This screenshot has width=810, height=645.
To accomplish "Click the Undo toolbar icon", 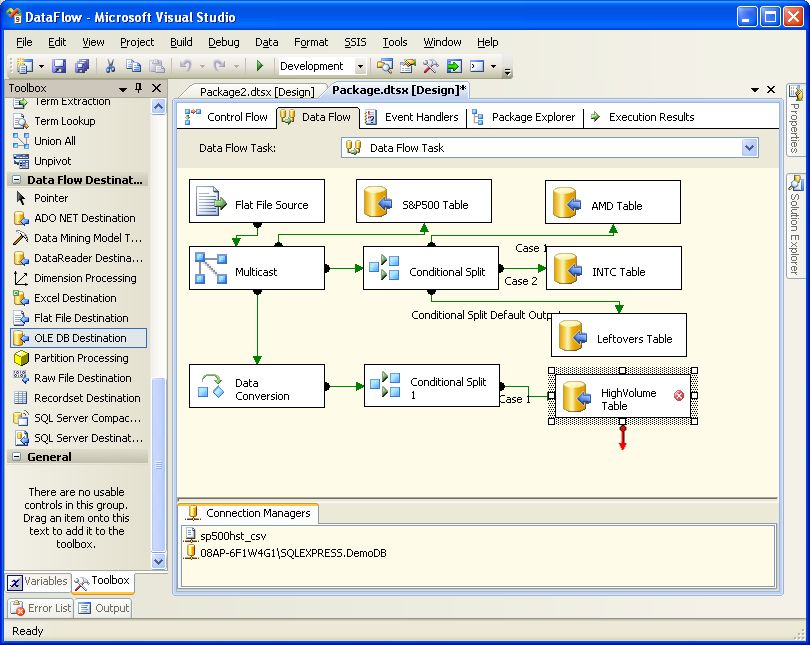I will 185,66.
